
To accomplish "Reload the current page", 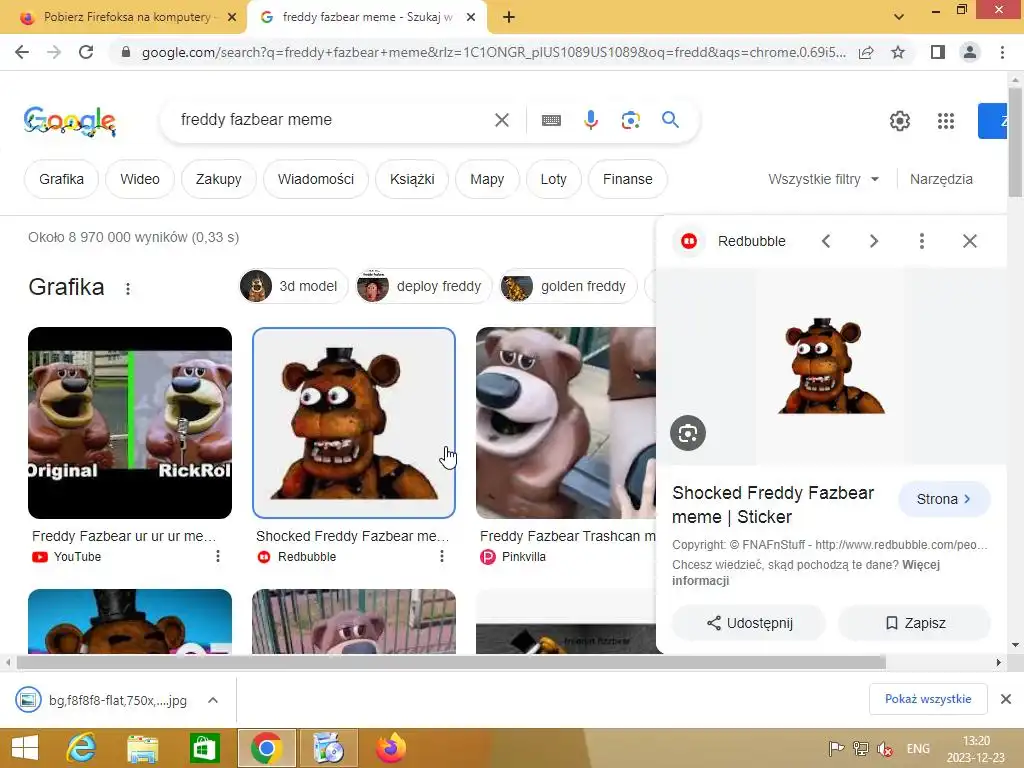I will click(x=86, y=52).
